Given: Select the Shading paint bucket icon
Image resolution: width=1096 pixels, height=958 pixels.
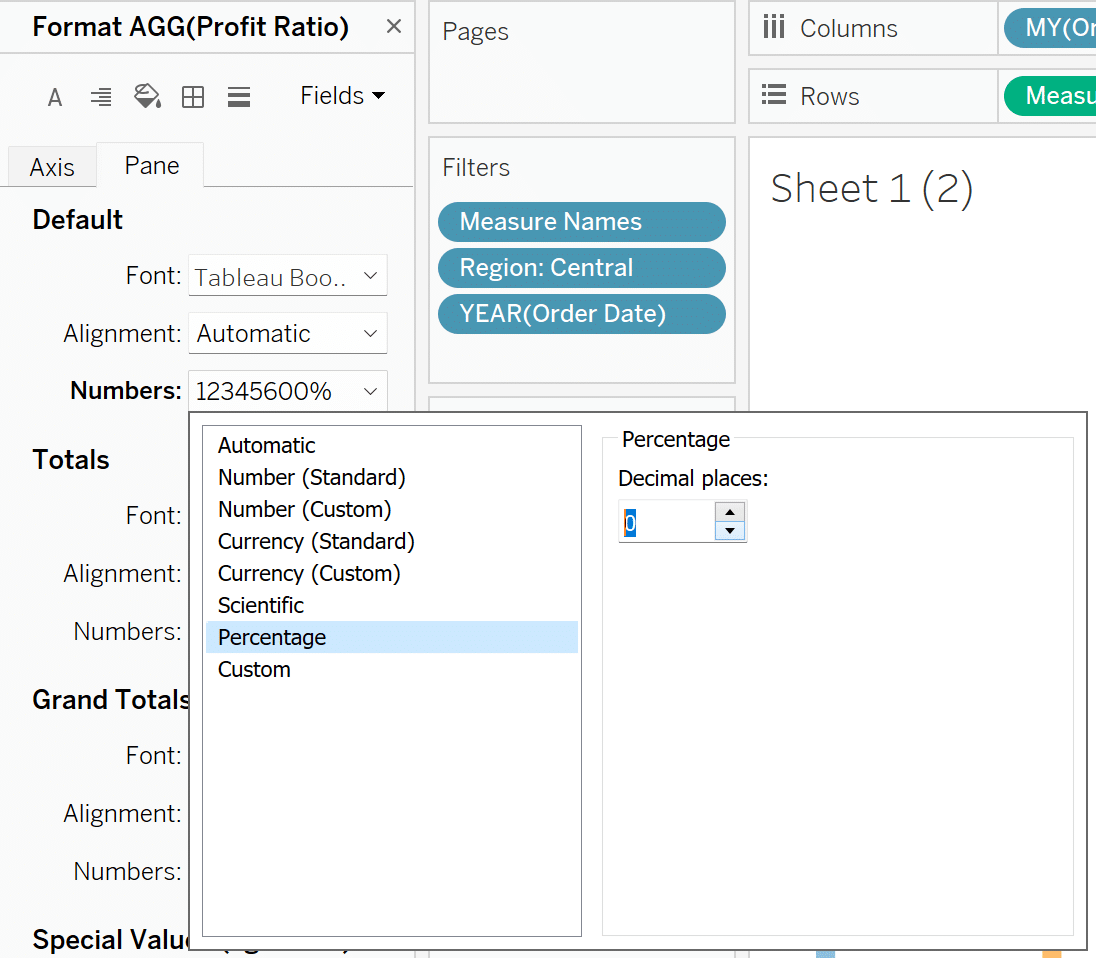Looking at the screenshot, I should click(x=147, y=97).
